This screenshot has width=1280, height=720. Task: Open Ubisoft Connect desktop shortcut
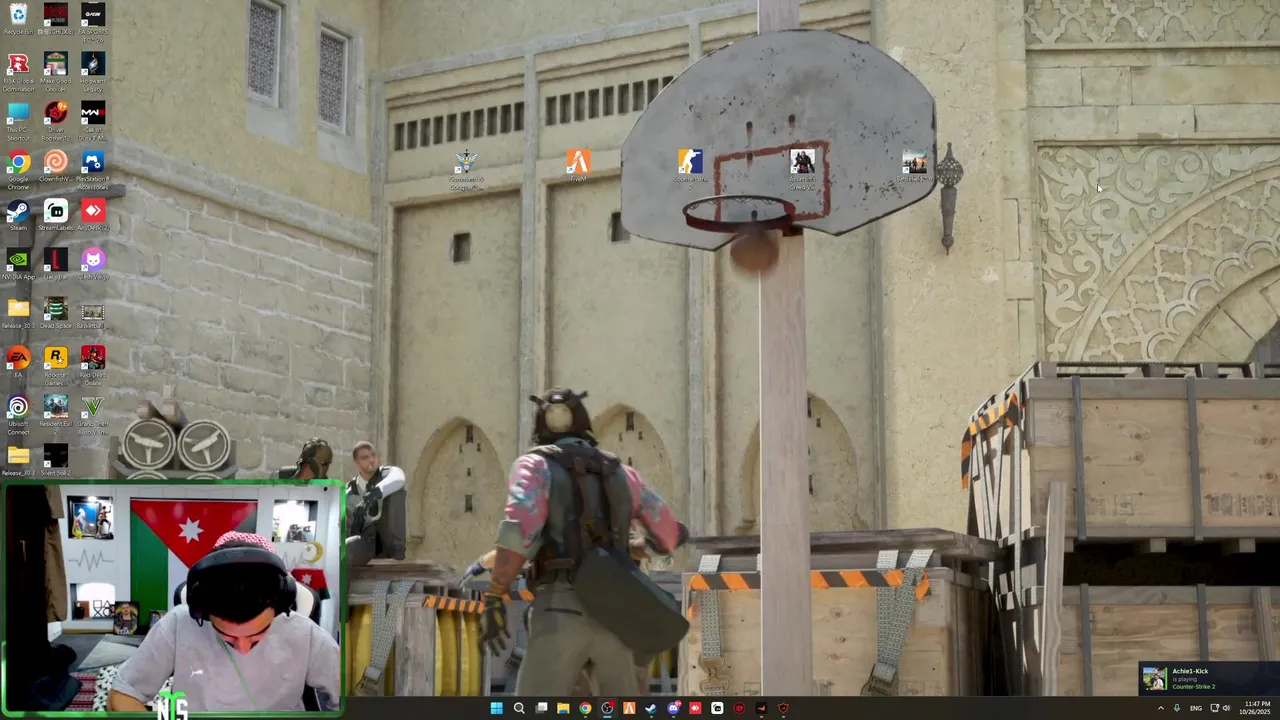tap(18, 413)
